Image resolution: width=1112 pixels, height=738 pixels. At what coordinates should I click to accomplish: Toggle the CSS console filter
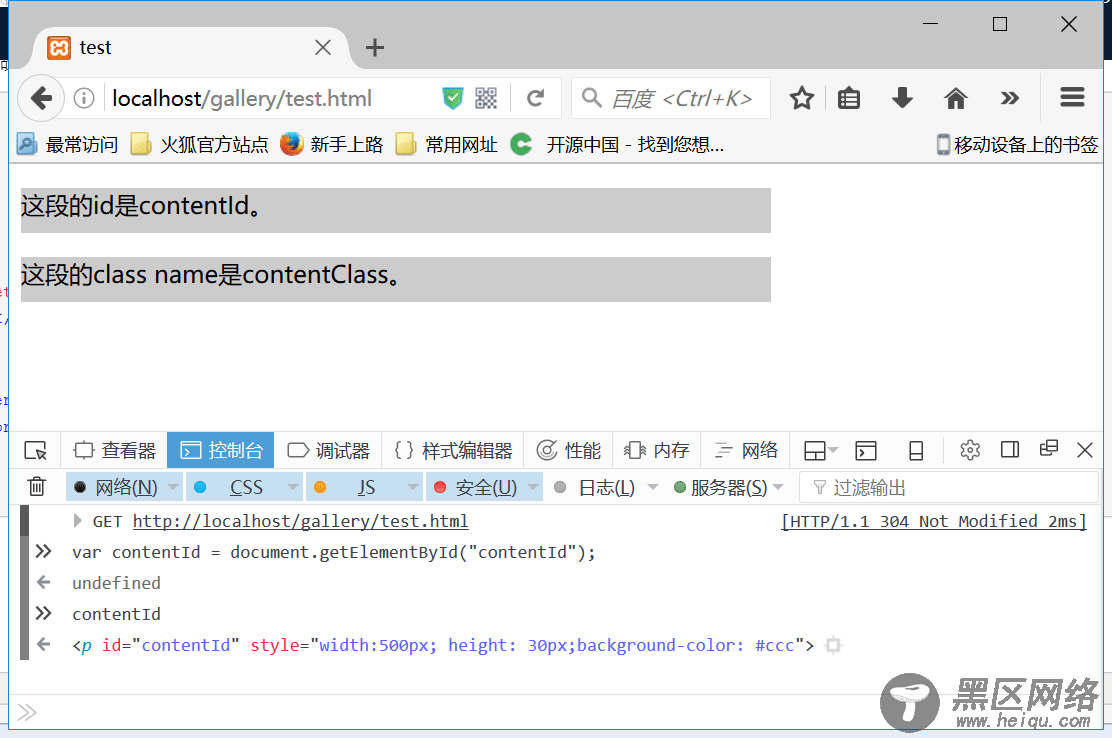point(235,488)
